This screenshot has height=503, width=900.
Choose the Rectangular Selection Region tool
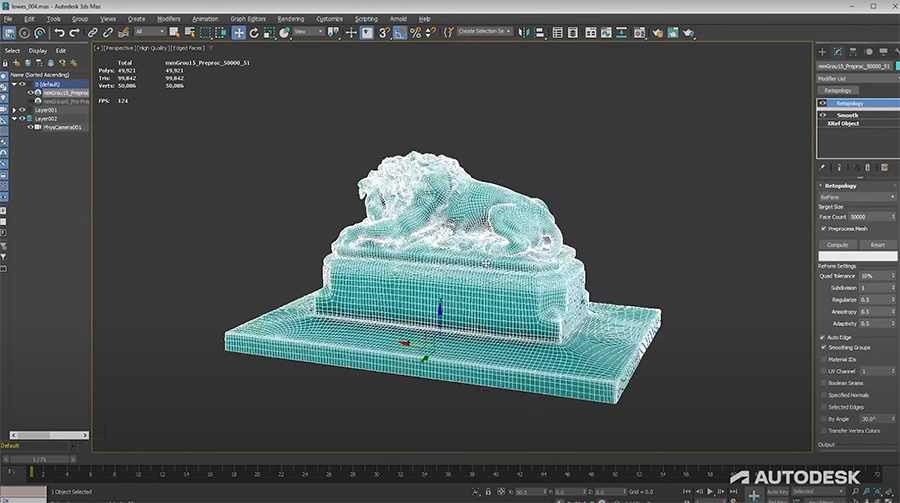click(x=205, y=33)
